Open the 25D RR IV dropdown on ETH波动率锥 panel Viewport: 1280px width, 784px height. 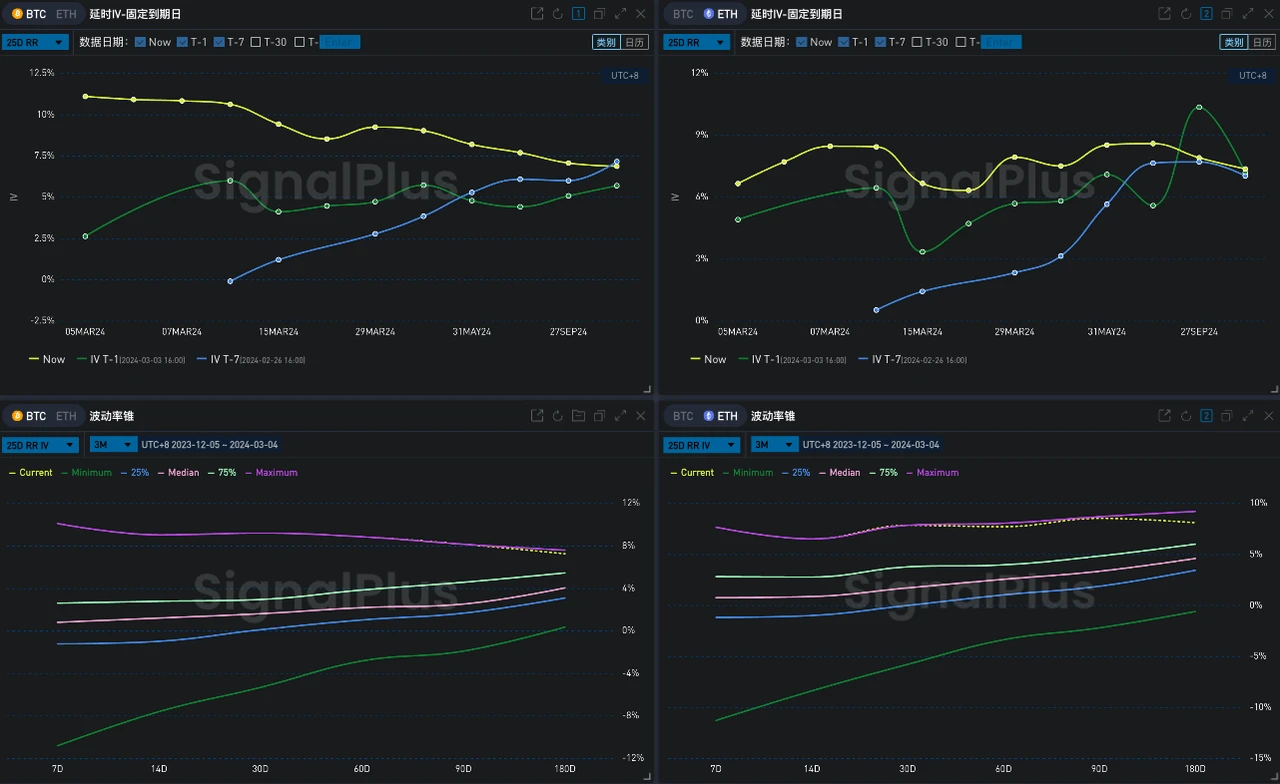click(701, 444)
